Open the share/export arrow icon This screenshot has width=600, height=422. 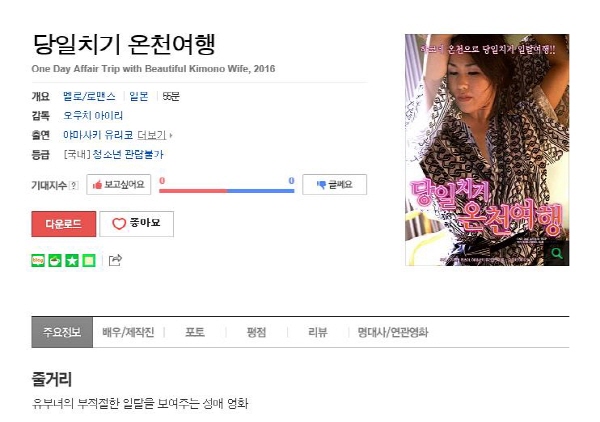click(115, 260)
